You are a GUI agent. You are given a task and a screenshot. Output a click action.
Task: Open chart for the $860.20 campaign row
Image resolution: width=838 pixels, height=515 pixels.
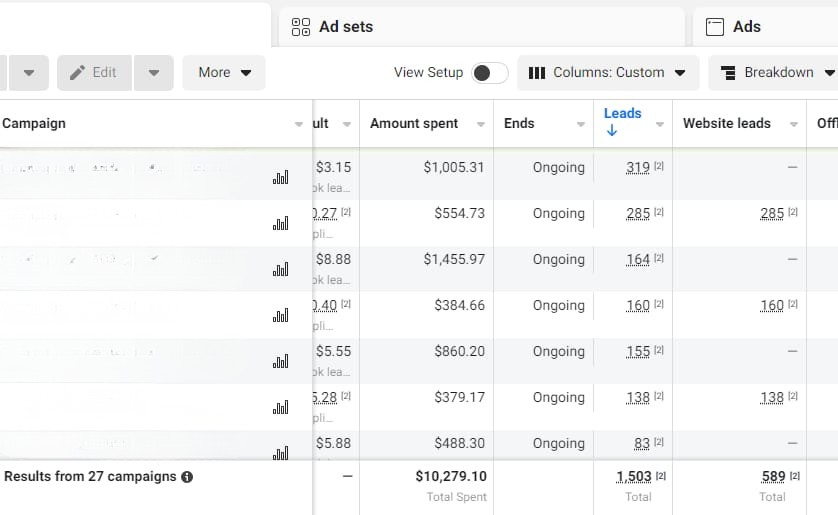(x=280, y=361)
